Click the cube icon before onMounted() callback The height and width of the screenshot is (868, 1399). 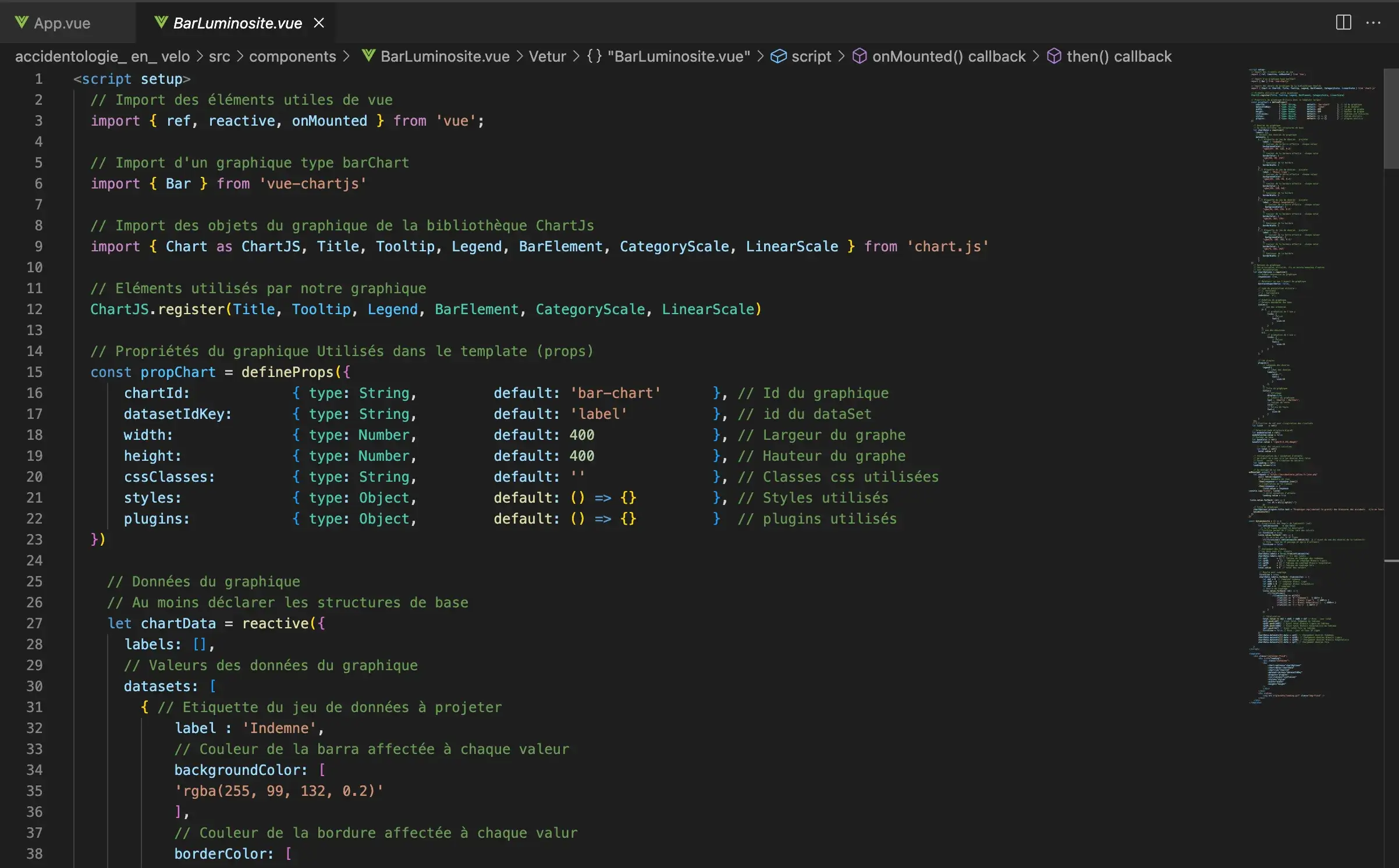click(x=860, y=56)
